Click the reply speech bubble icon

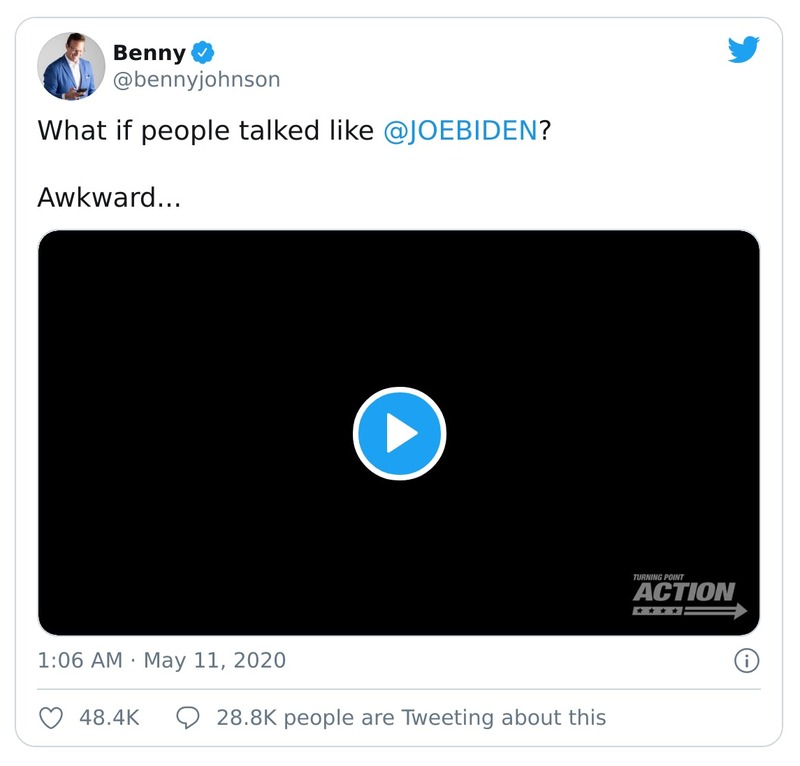(188, 717)
